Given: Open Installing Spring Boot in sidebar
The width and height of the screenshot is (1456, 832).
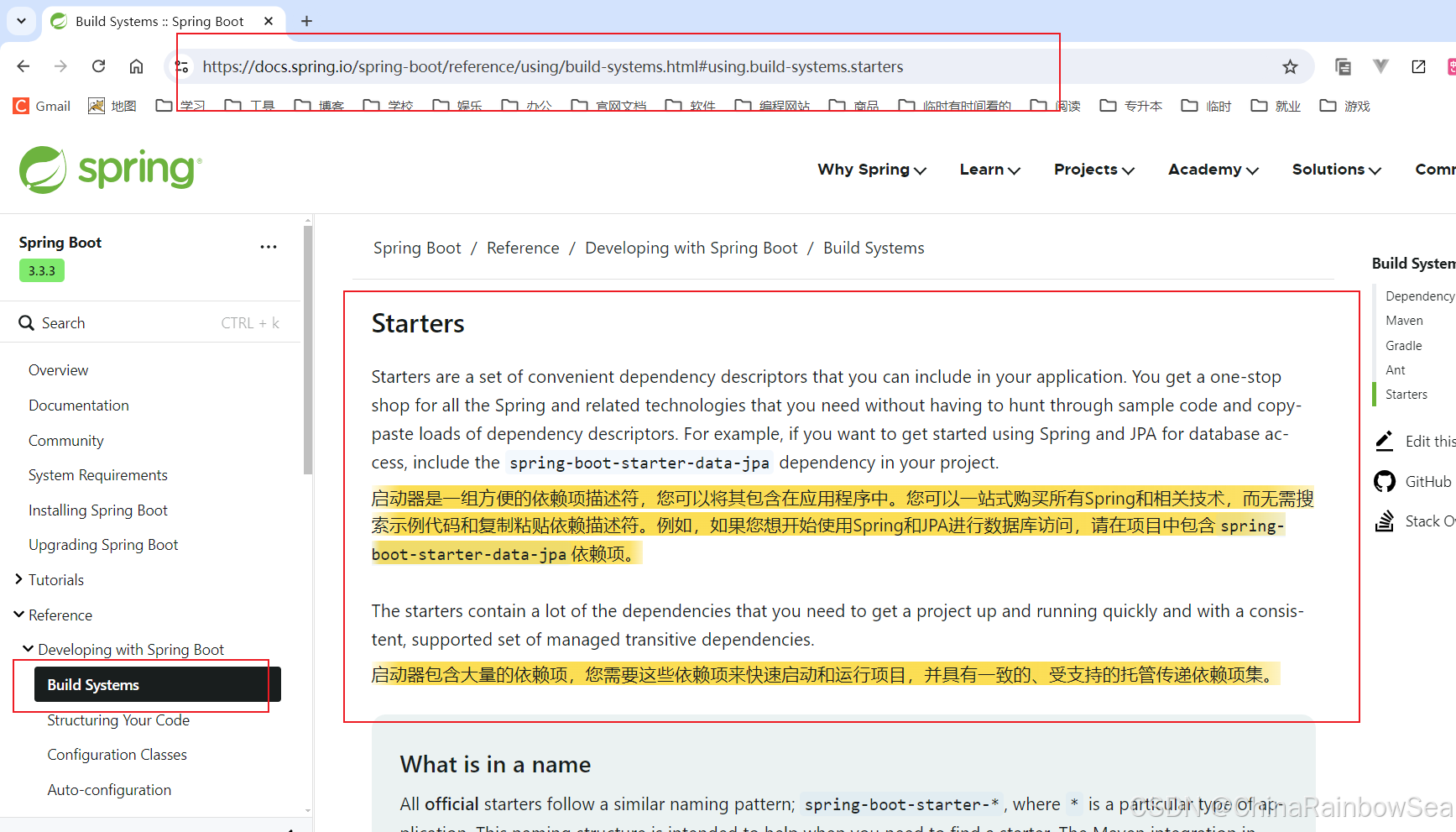Looking at the screenshot, I should click(x=98, y=510).
